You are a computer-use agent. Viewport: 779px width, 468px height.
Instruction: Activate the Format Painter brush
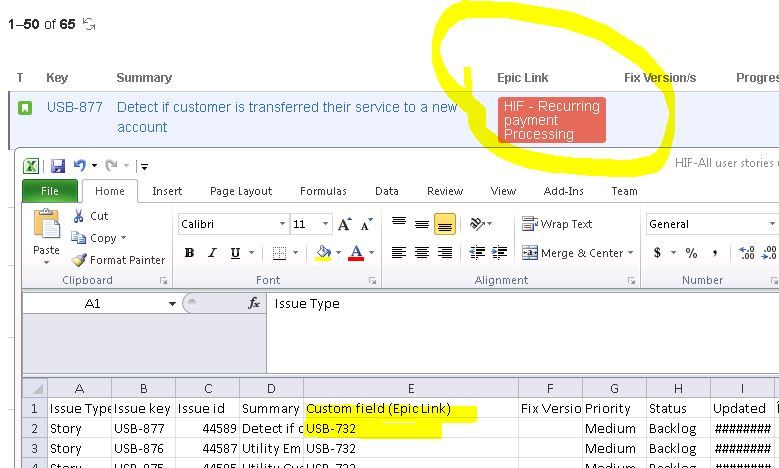click(118, 260)
